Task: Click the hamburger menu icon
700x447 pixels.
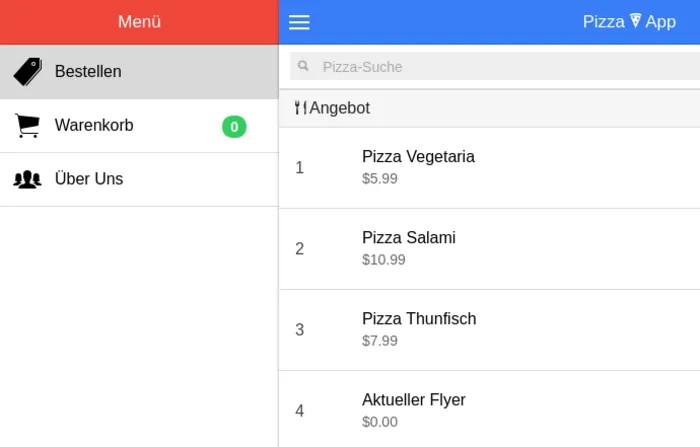Action: point(299,22)
